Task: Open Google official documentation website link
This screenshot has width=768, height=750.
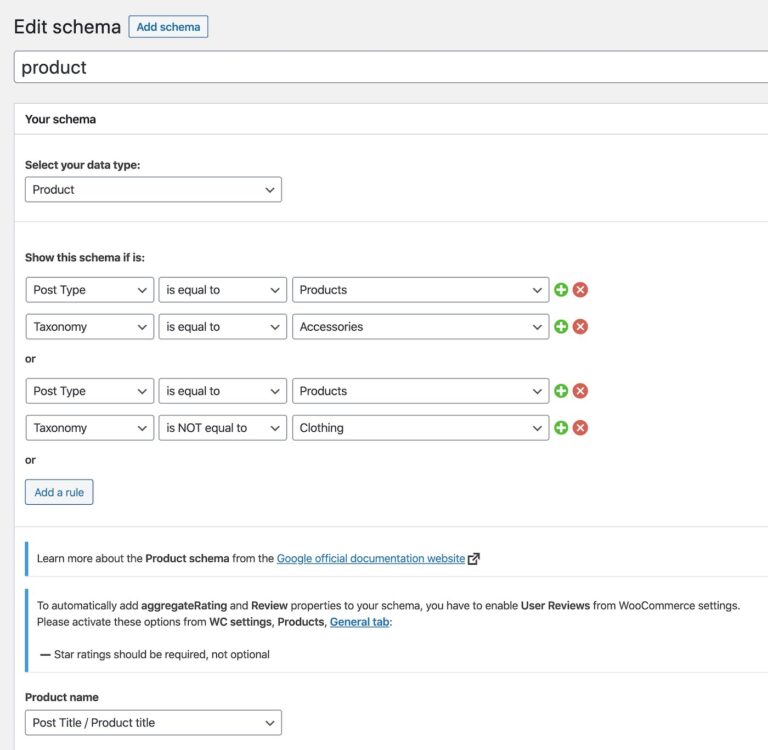Action: click(x=371, y=558)
